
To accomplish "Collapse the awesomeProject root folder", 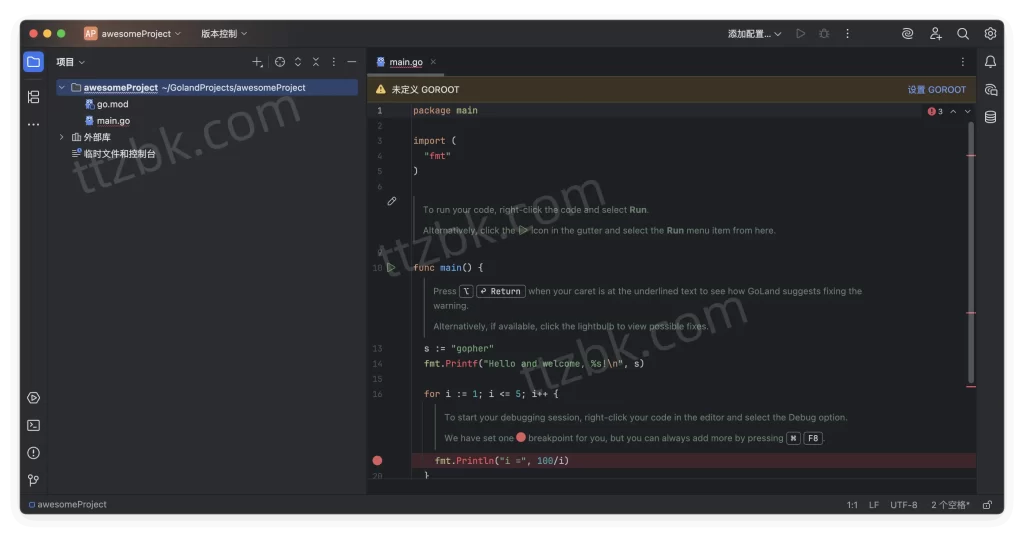I will 62,88.
